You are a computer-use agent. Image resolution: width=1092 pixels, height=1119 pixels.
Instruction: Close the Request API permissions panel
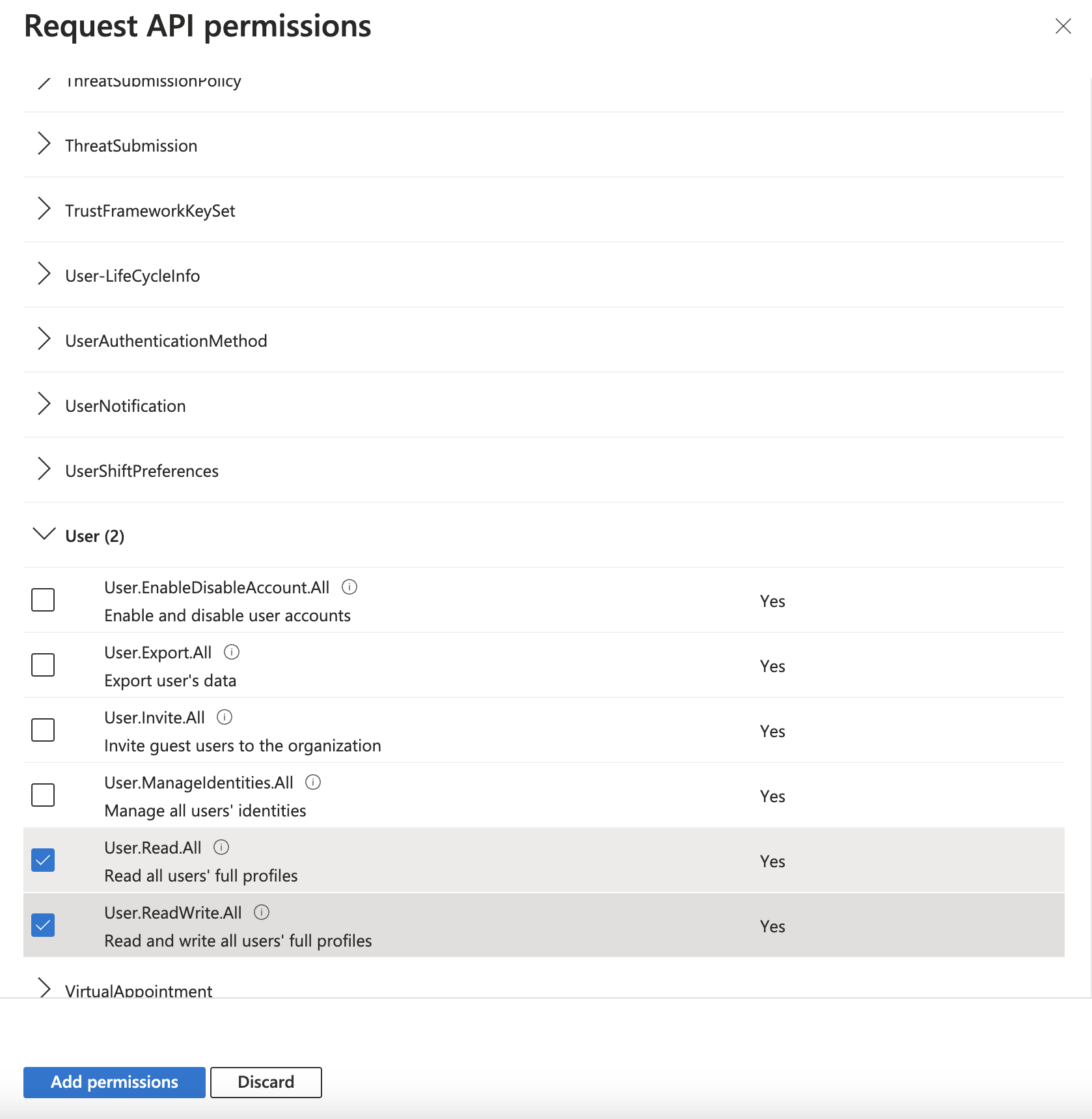tap(1063, 26)
